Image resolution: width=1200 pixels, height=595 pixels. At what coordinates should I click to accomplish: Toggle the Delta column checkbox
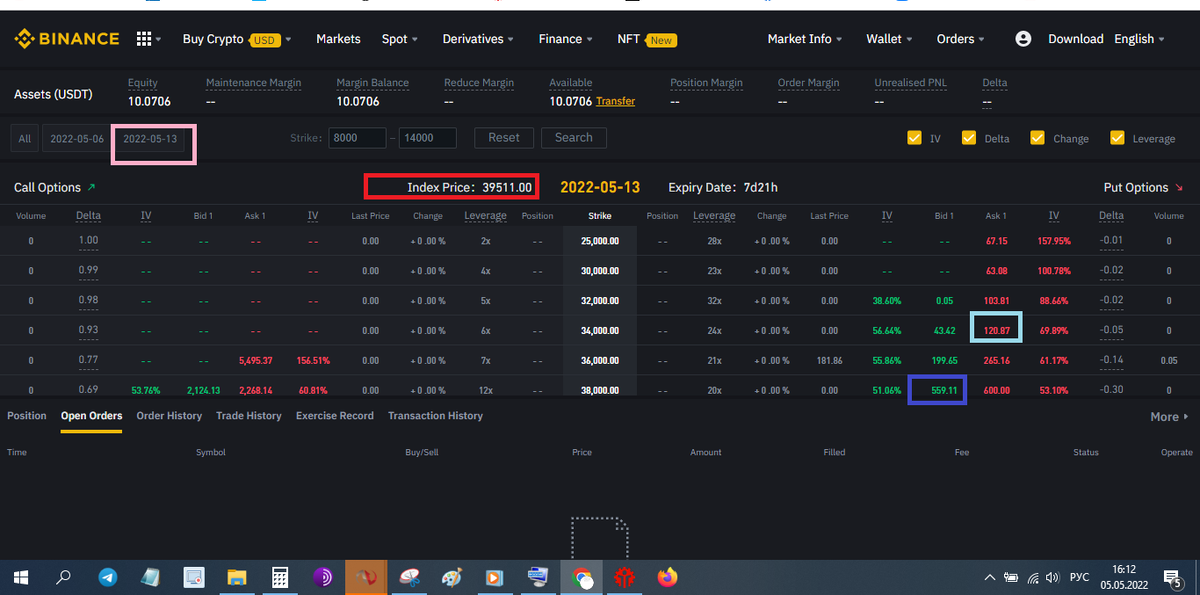[x=969, y=138]
